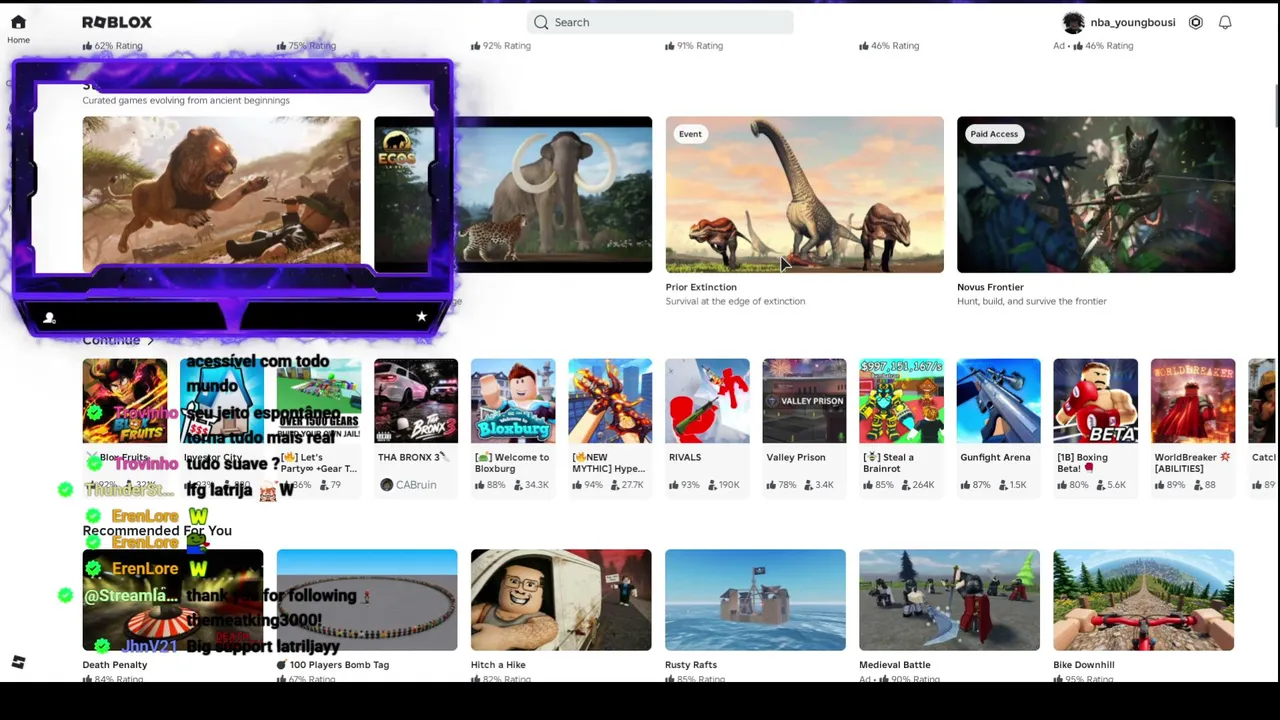Click the Gunfight Arena title text
This screenshot has width=1280, height=720.
click(995, 457)
